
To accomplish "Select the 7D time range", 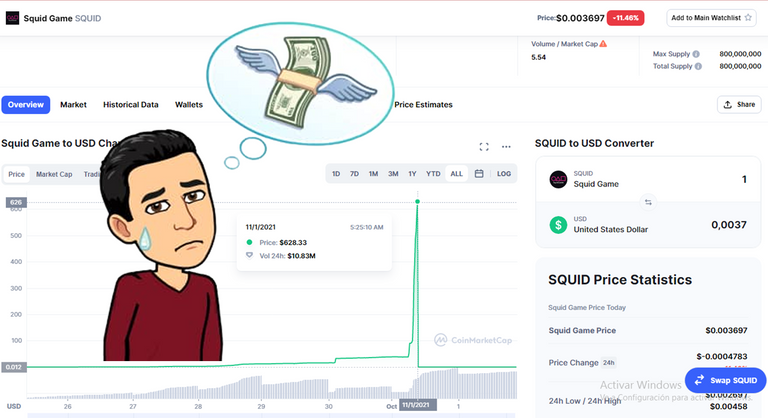I will (354, 173).
